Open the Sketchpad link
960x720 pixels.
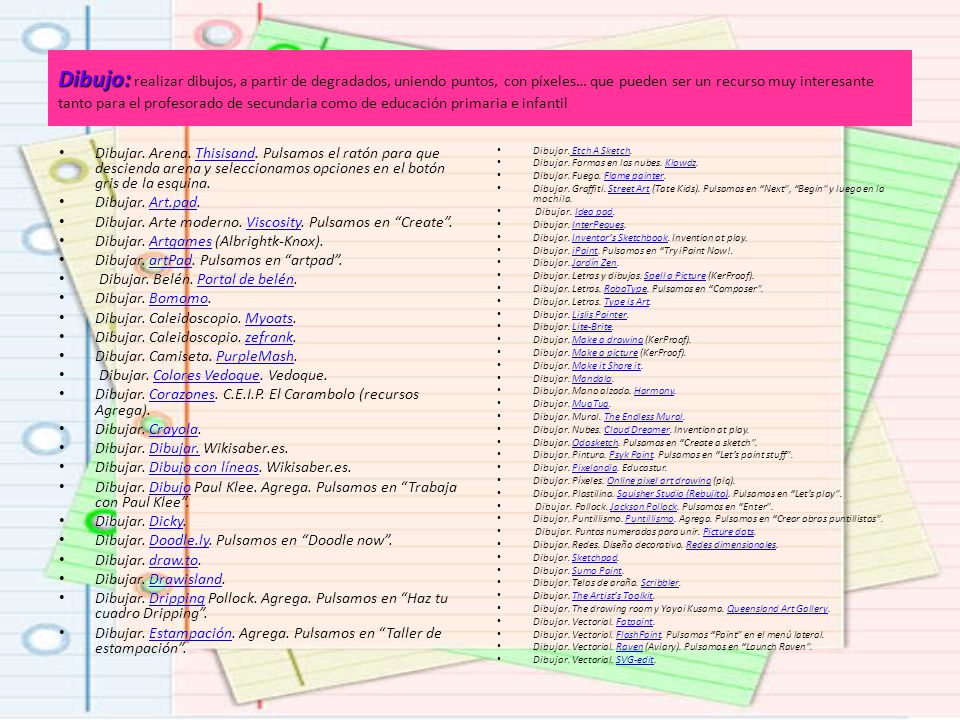tap(594, 558)
